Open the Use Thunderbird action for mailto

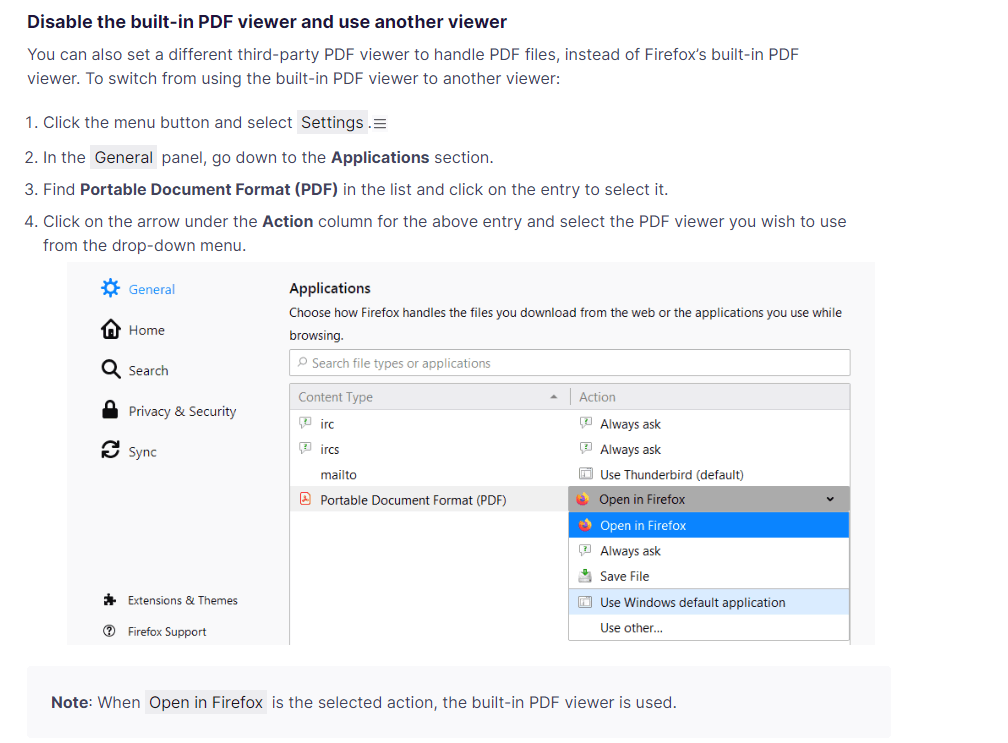(708, 474)
